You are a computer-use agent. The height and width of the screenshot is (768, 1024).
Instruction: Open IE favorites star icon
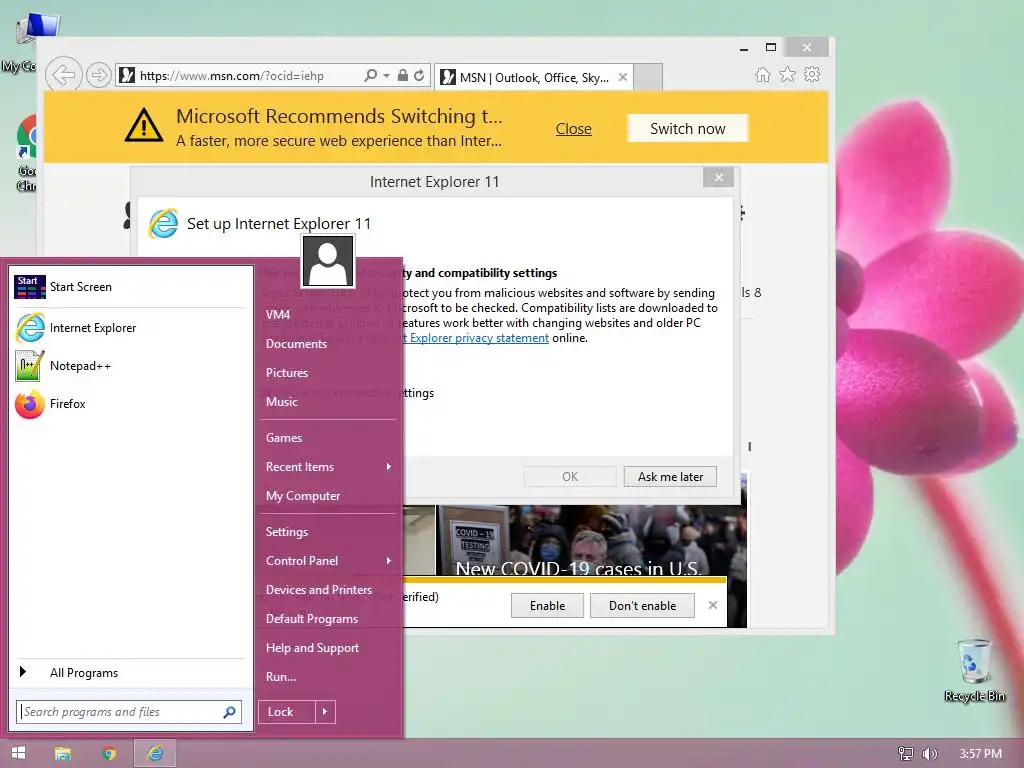[x=788, y=74]
